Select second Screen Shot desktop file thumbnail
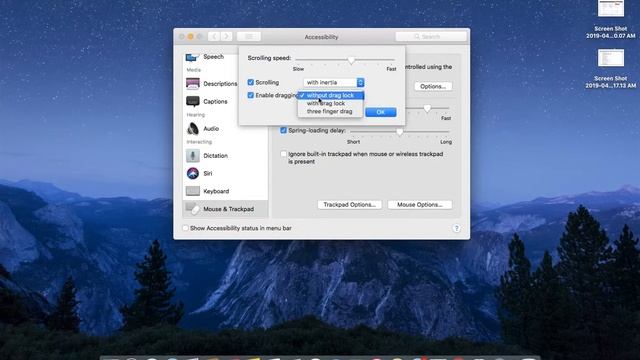This screenshot has height=360, width=640. coord(611,58)
